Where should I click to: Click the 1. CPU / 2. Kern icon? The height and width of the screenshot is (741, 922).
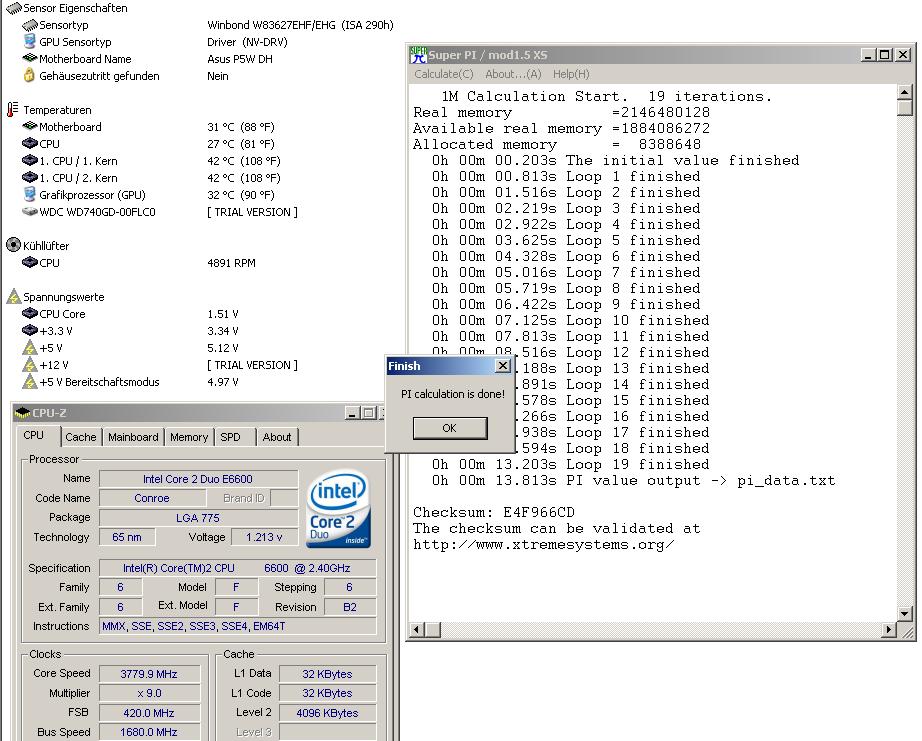pyautogui.click(x=30, y=177)
